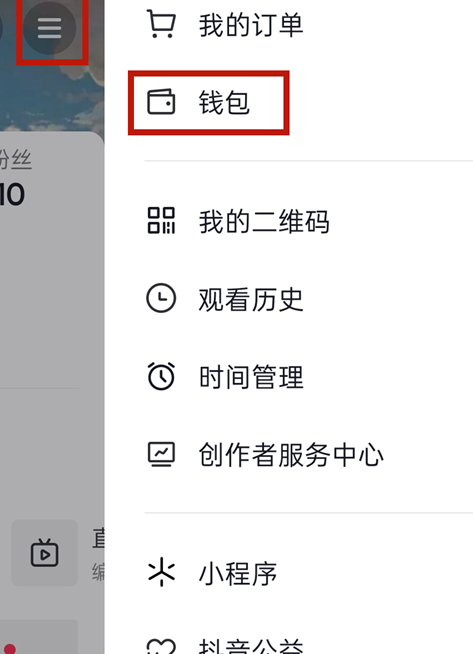Tap the 小程序 asterisk icon
Image resolution: width=473 pixels, height=654 pixels.
pyautogui.click(x=161, y=573)
